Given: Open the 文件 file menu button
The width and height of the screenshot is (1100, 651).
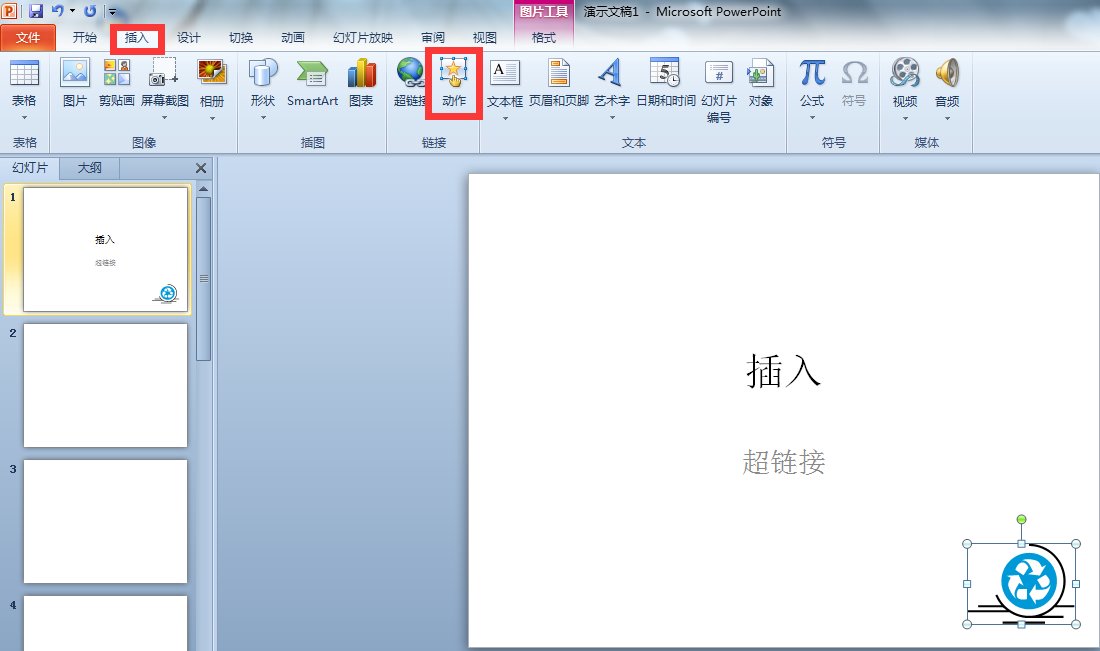Looking at the screenshot, I should point(28,38).
